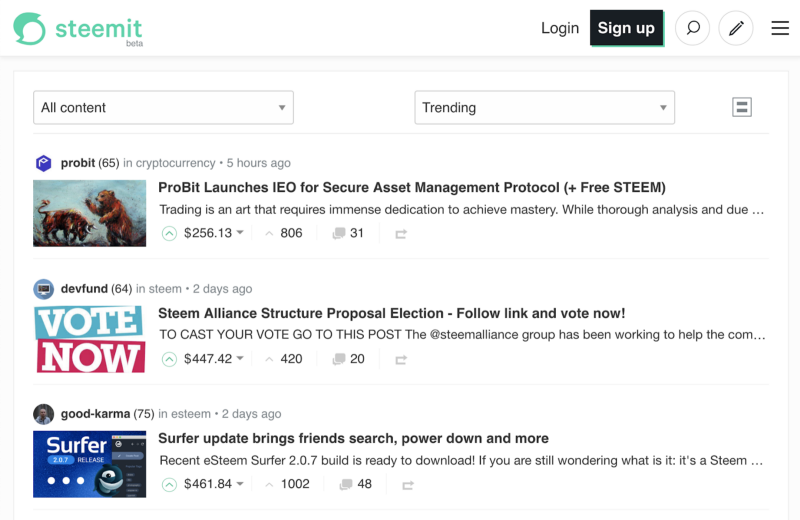800x520 pixels.
Task: Open good-karma author profile link
Action: click(95, 414)
